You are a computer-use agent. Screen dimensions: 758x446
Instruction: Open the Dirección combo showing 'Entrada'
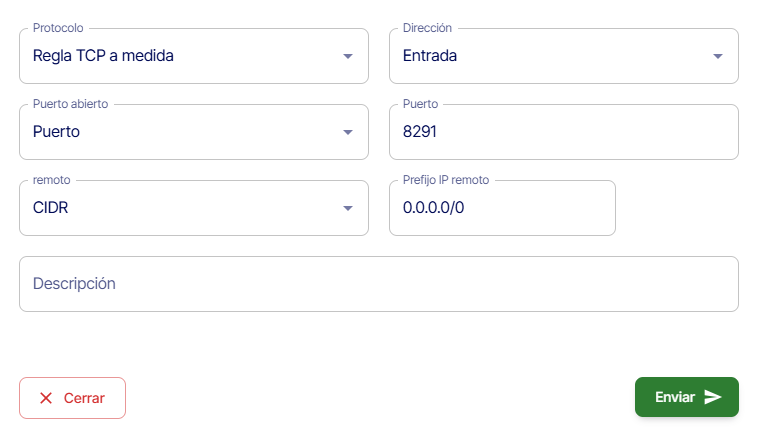click(x=550, y=56)
